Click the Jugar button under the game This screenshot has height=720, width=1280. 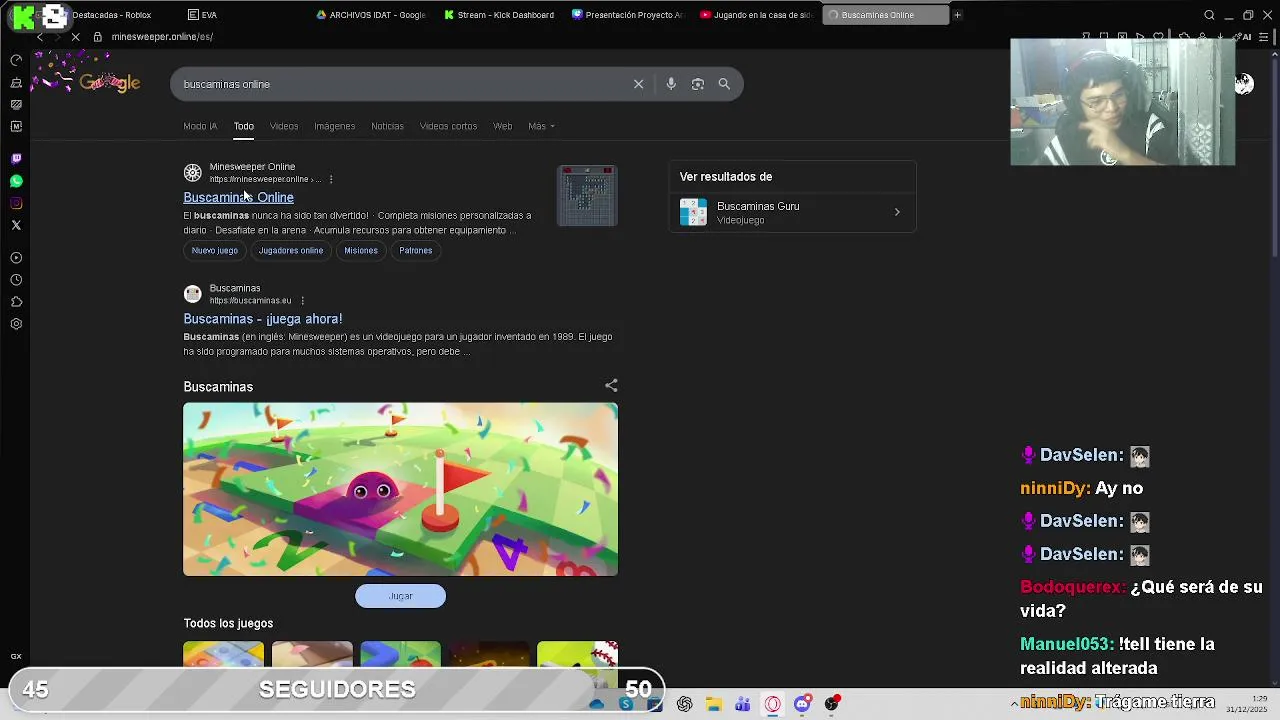click(400, 596)
